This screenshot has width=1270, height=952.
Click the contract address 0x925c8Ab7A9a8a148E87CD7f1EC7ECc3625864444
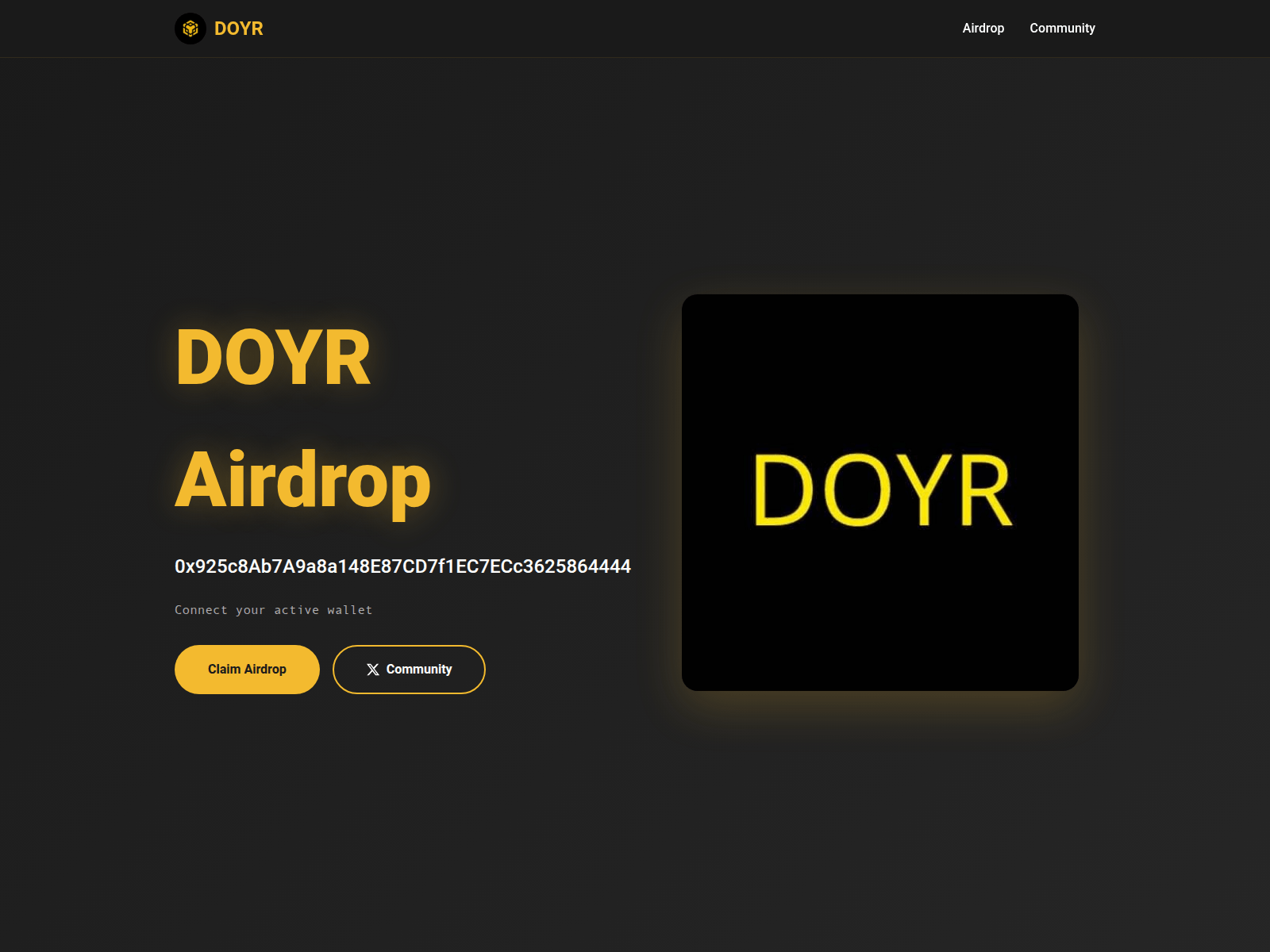click(x=402, y=566)
